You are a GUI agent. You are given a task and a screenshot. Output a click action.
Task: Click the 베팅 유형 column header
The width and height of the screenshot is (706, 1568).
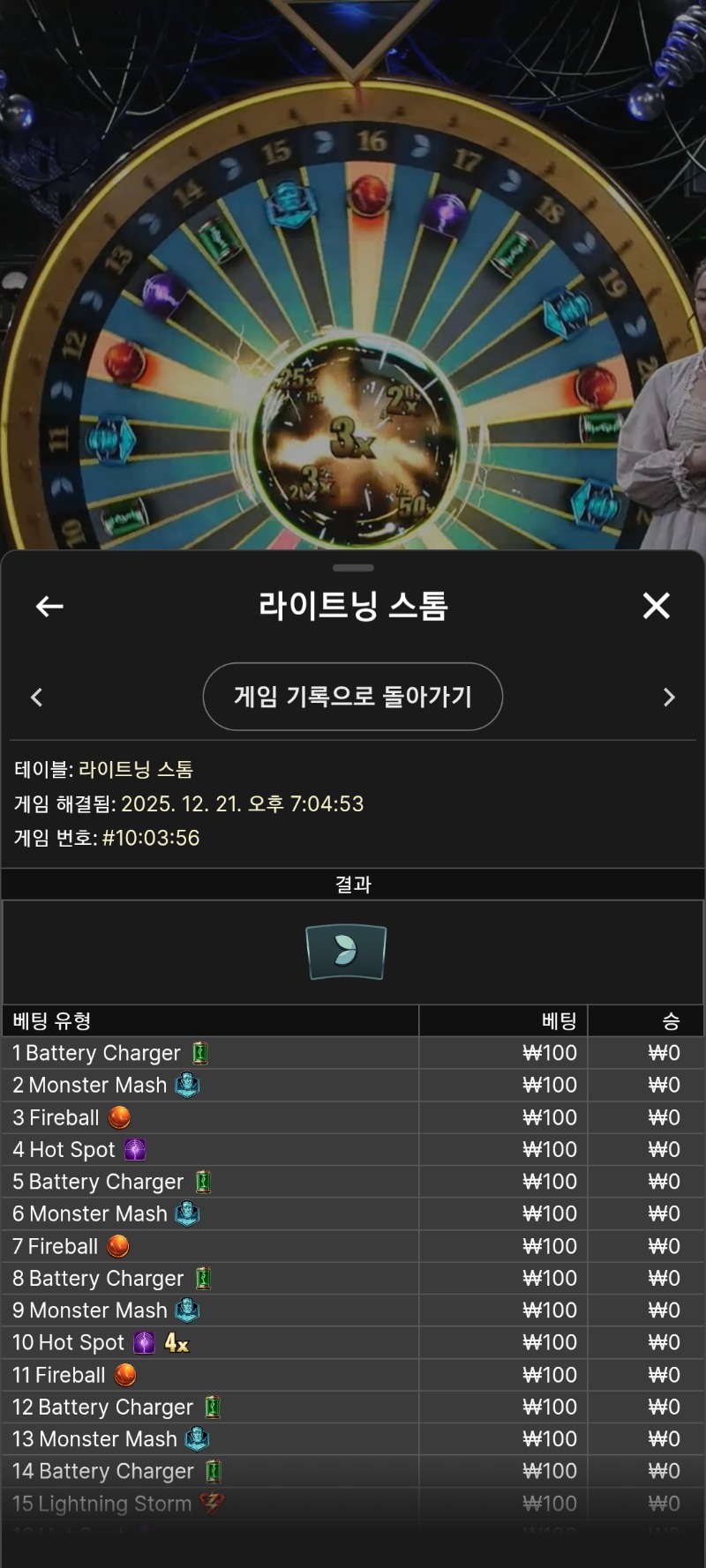(52, 1021)
